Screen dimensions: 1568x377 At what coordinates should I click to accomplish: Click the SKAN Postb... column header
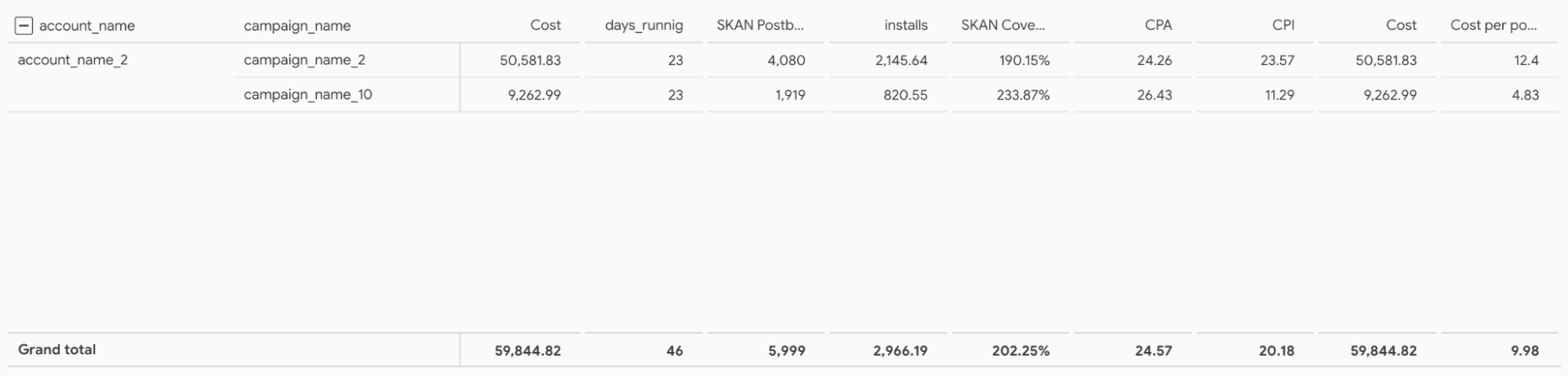(x=760, y=25)
